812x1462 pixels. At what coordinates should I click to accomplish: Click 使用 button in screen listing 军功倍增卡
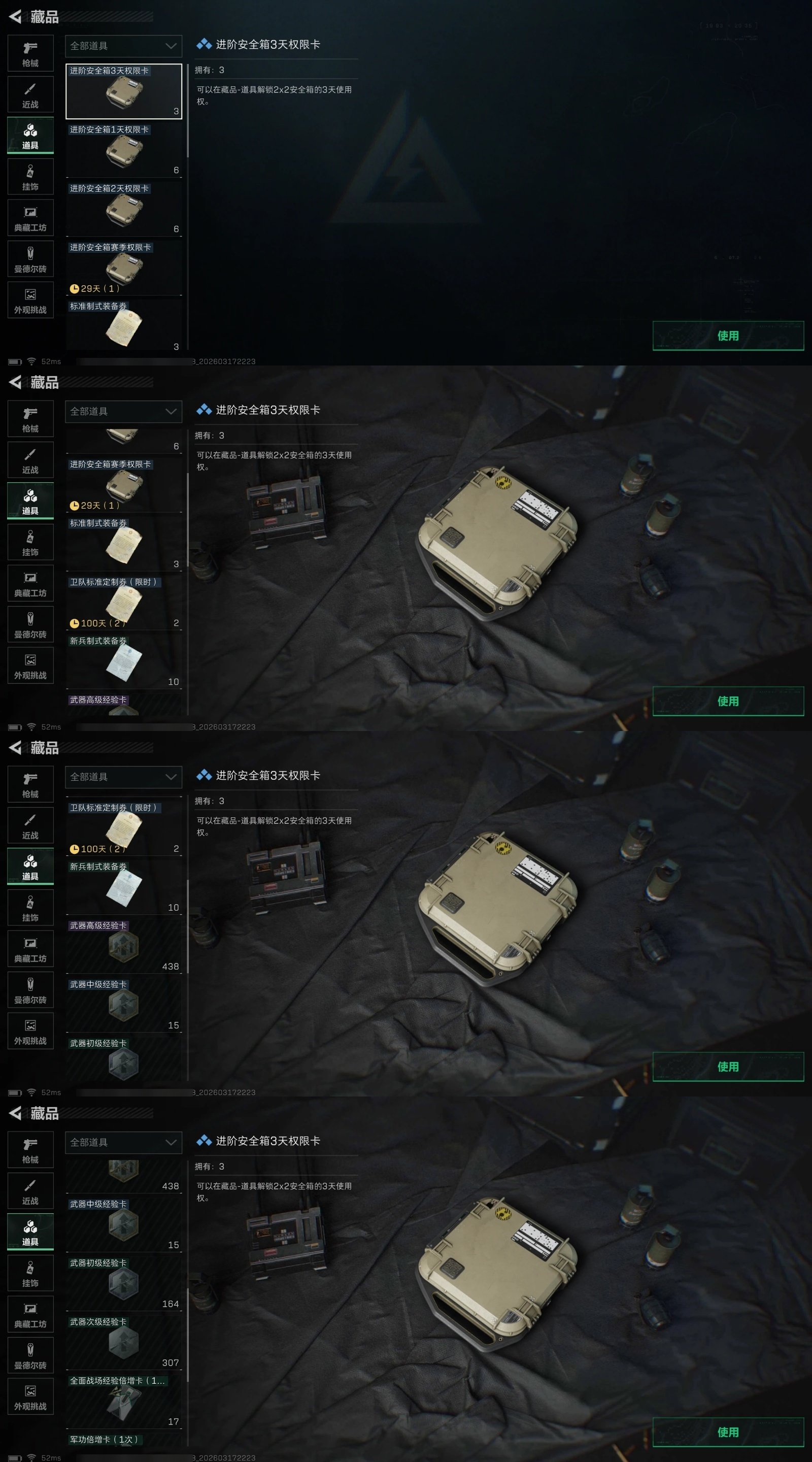(728, 1433)
